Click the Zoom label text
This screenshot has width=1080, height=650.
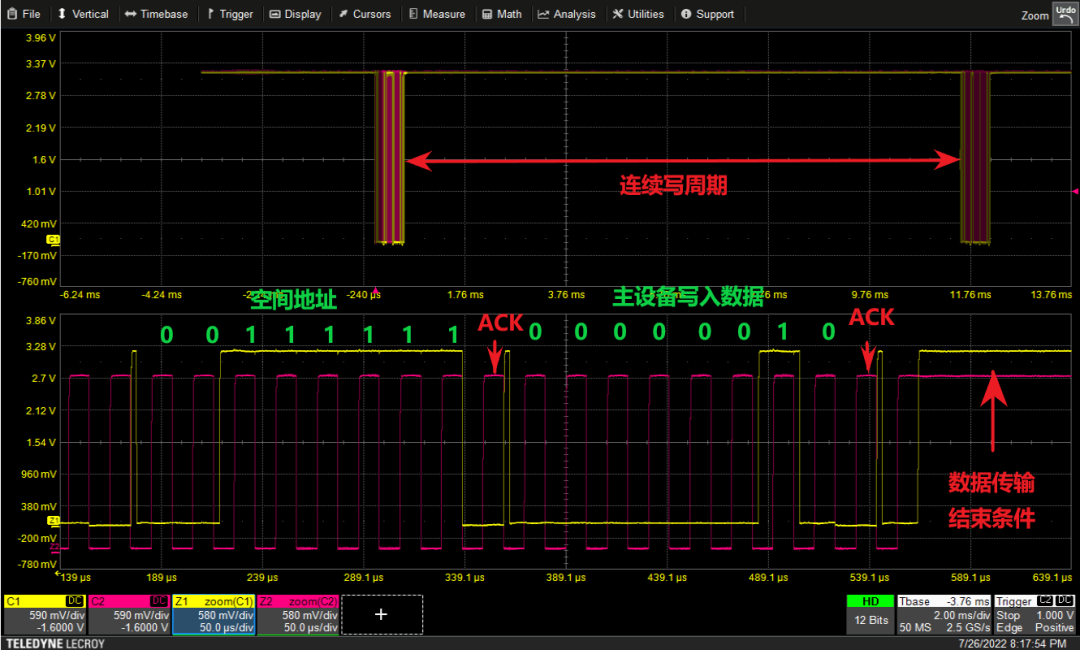[x=1035, y=15]
